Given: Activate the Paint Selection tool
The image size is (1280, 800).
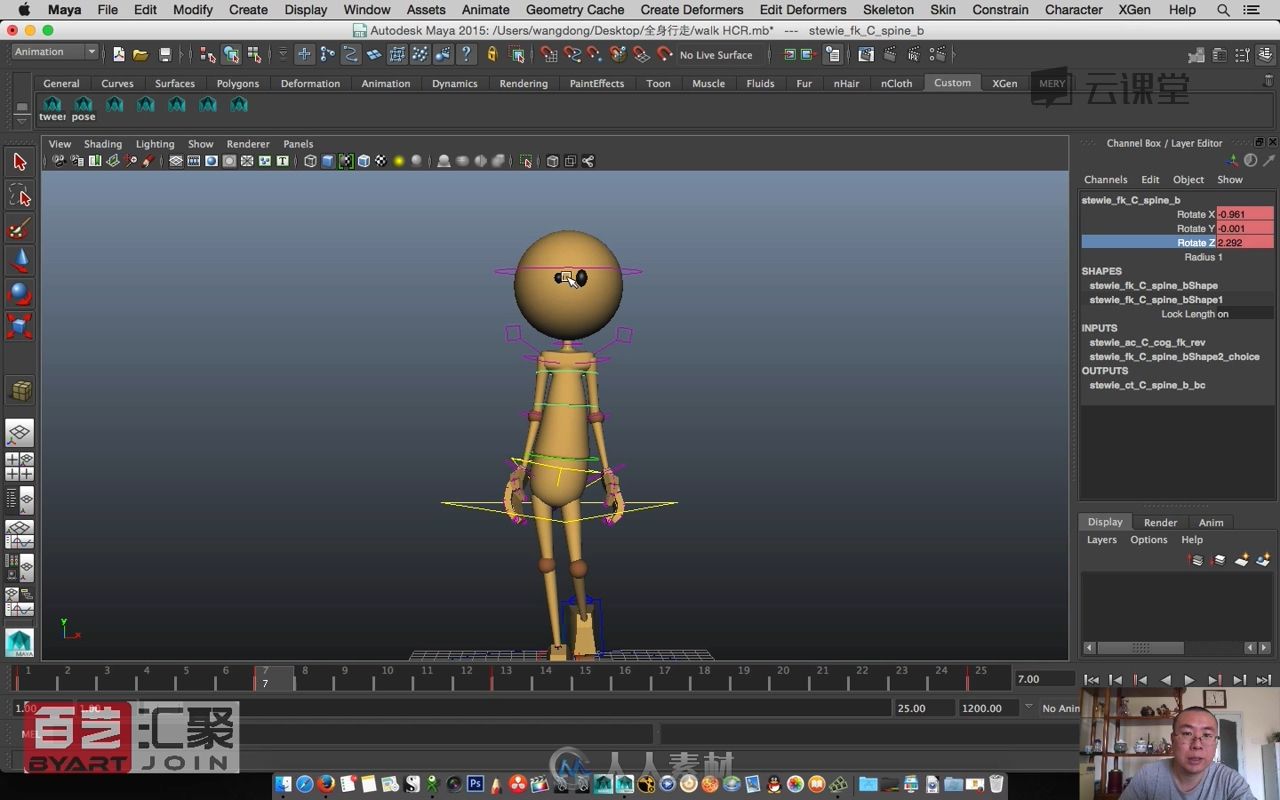Looking at the screenshot, I should coord(19,227).
